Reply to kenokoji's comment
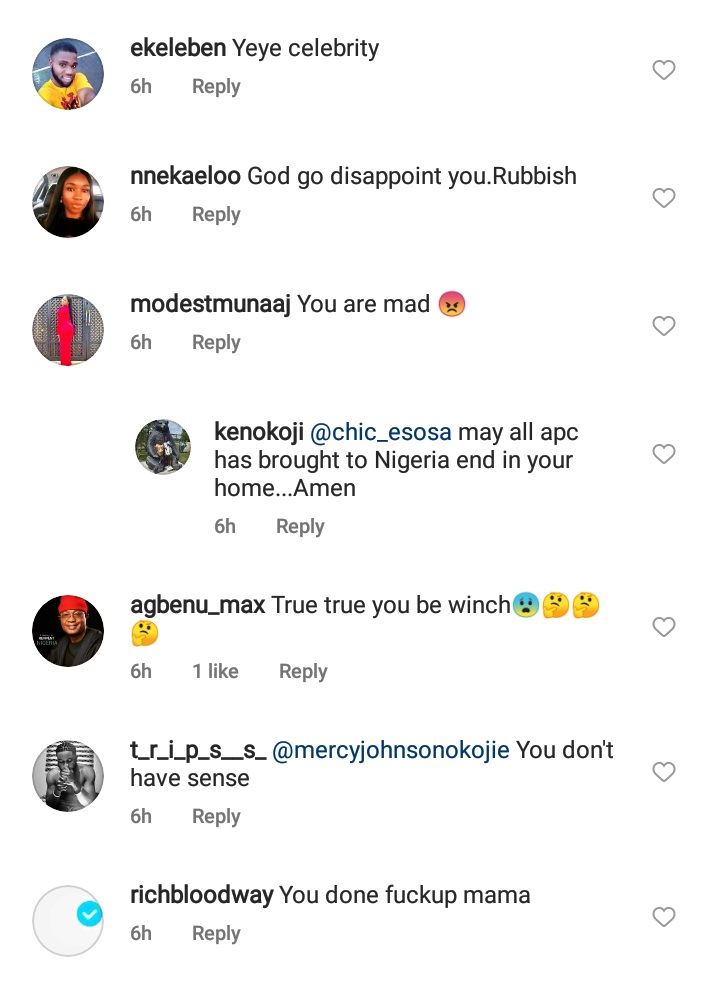The width and height of the screenshot is (720, 1005). tap(300, 527)
